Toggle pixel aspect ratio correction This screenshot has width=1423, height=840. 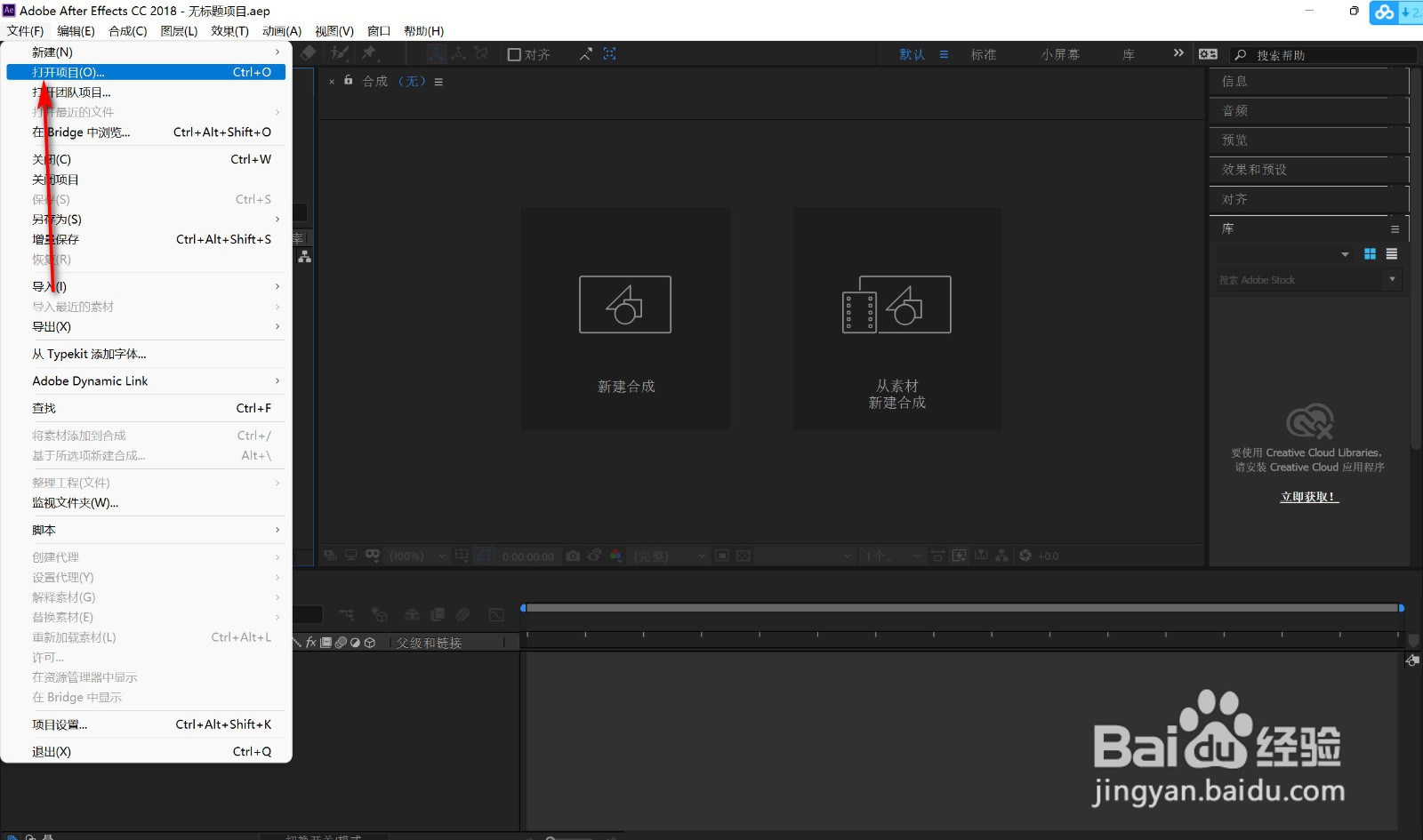[x=937, y=556]
